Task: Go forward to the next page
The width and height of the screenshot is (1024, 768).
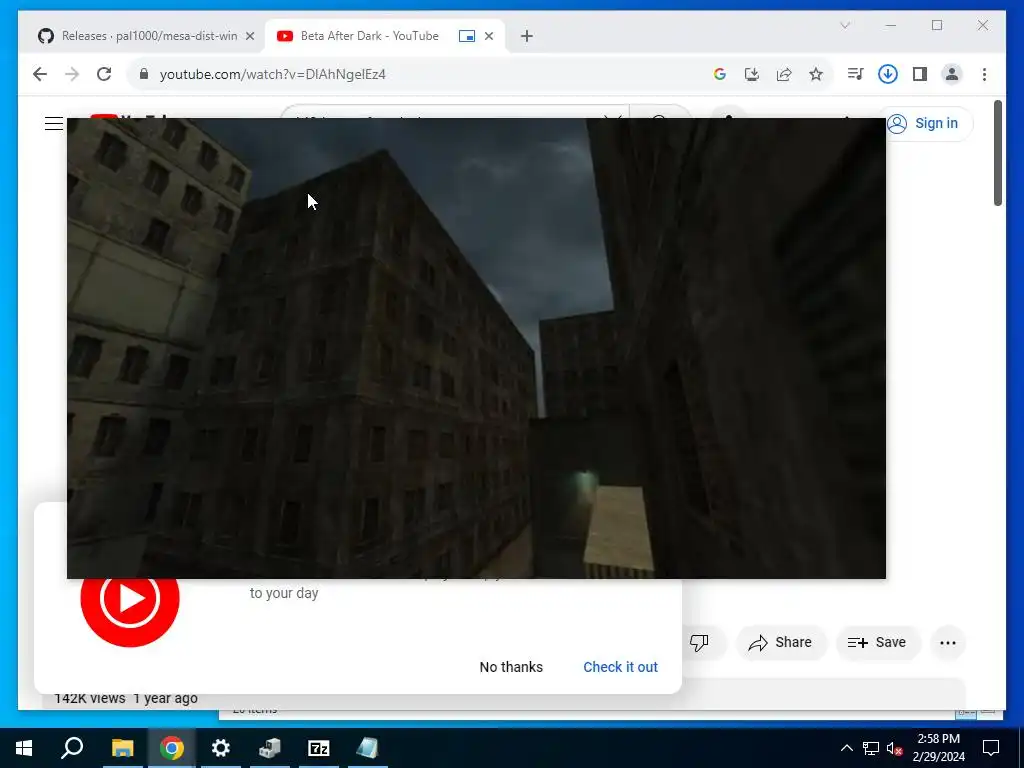Action: click(x=72, y=74)
